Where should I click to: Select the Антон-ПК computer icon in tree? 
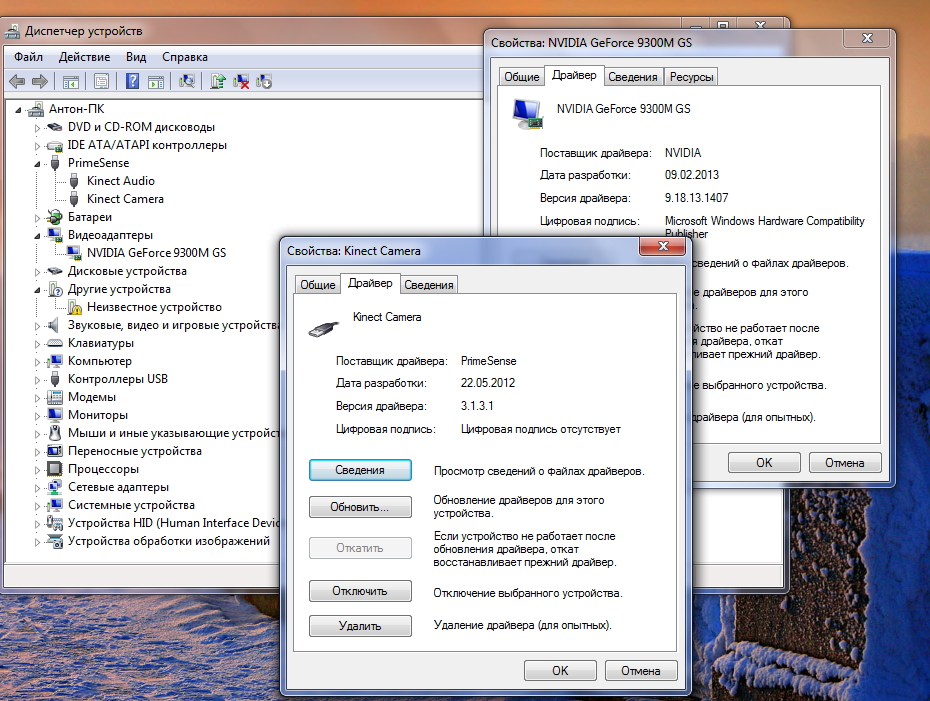coord(36,109)
